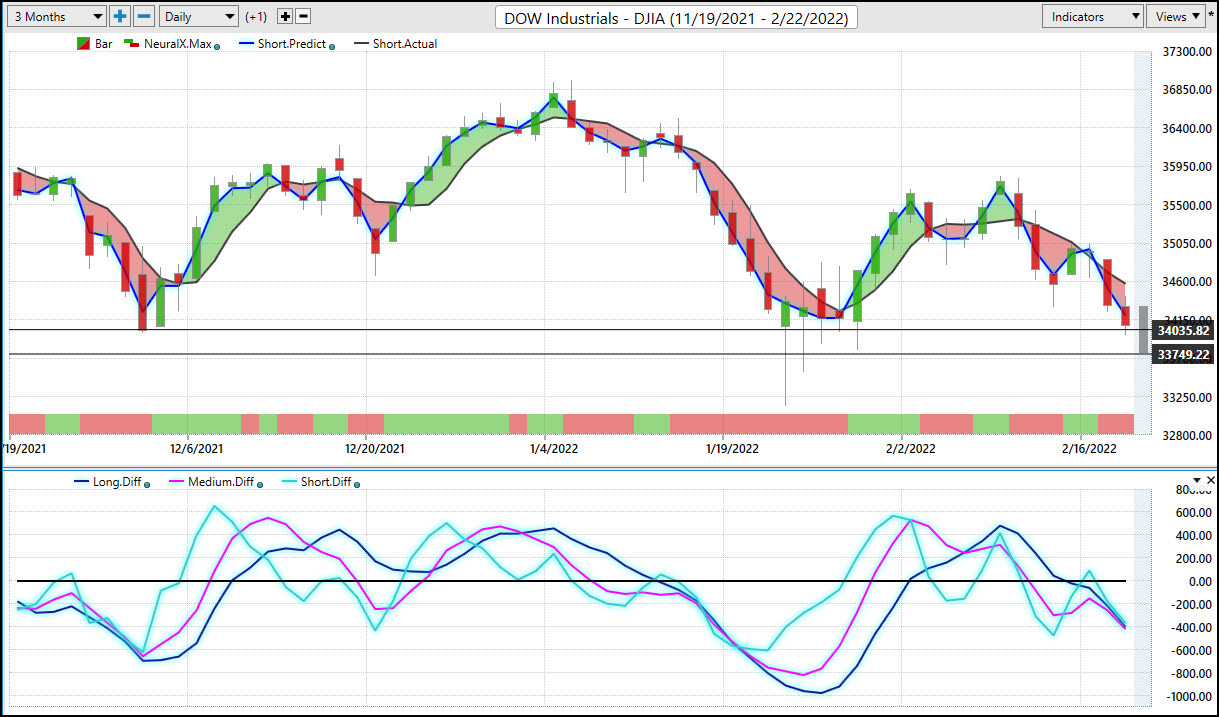Select the Short.Diff legend label
Viewport: 1219px width, 717px height.
click(327, 482)
